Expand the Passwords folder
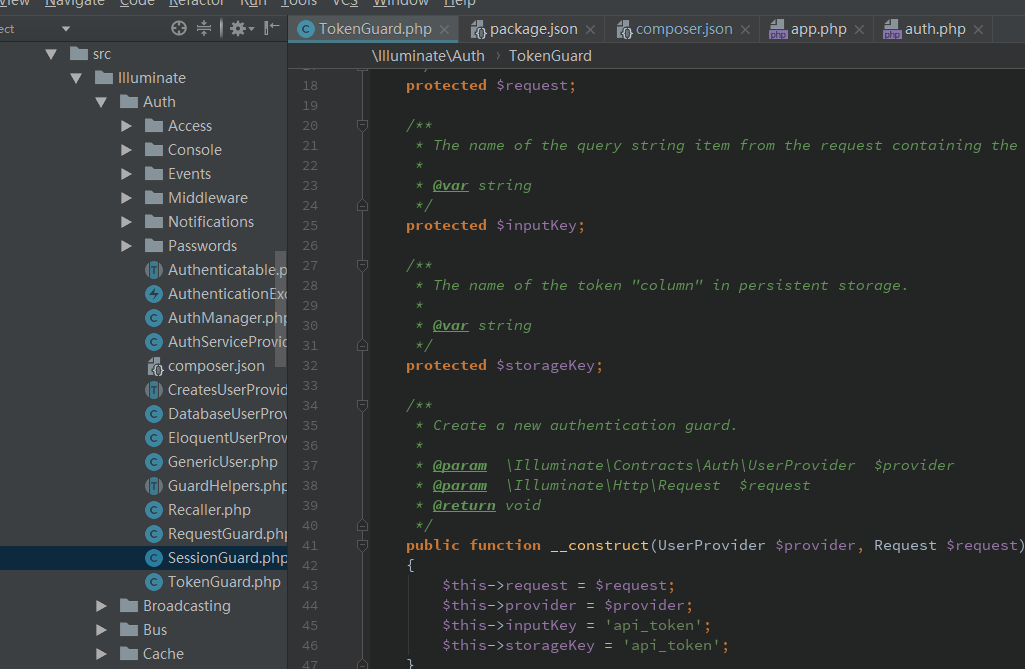The height and width of the screenshot is (669, 1025). 126,246
